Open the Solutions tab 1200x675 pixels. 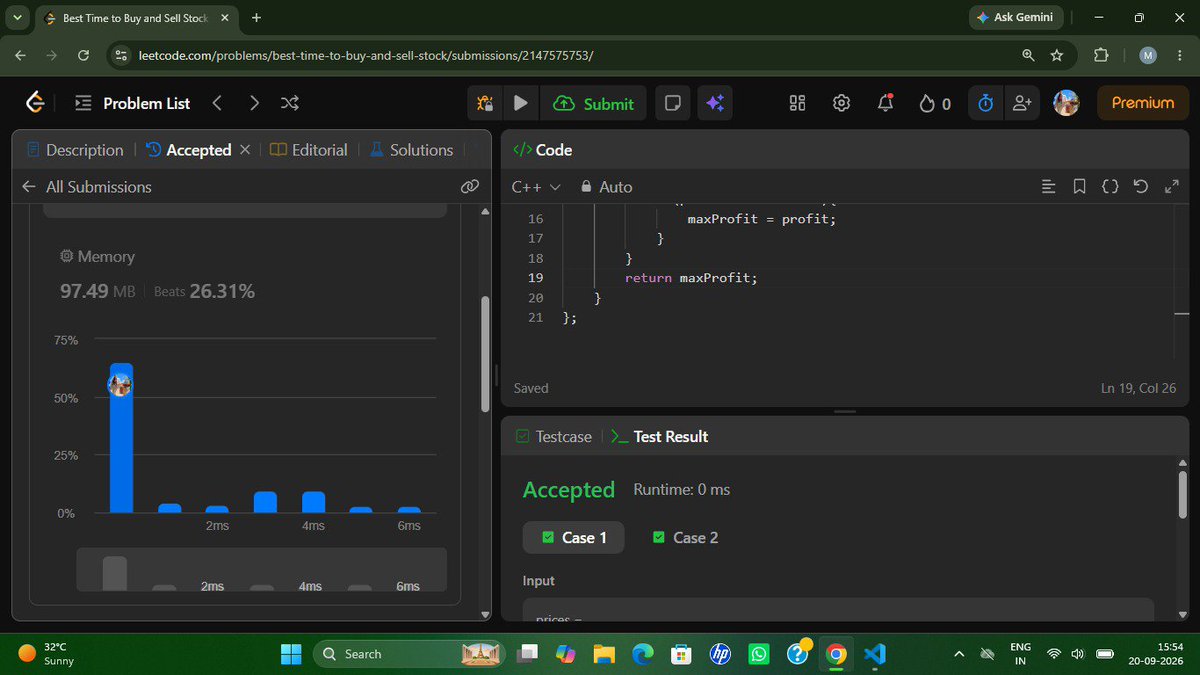pos(411,150)
